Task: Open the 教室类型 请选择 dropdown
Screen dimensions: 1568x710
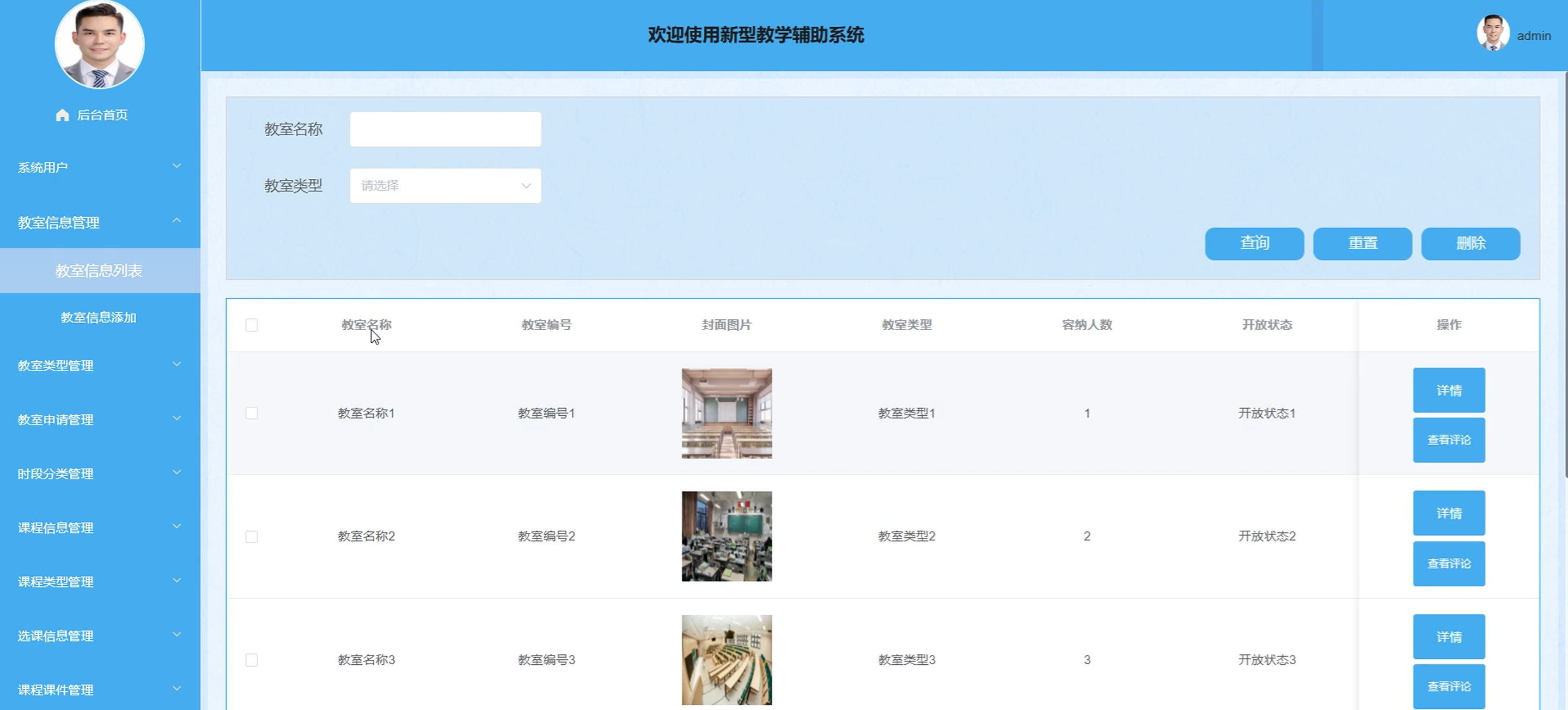Action: pyautogui.click(x=445, y=186)
